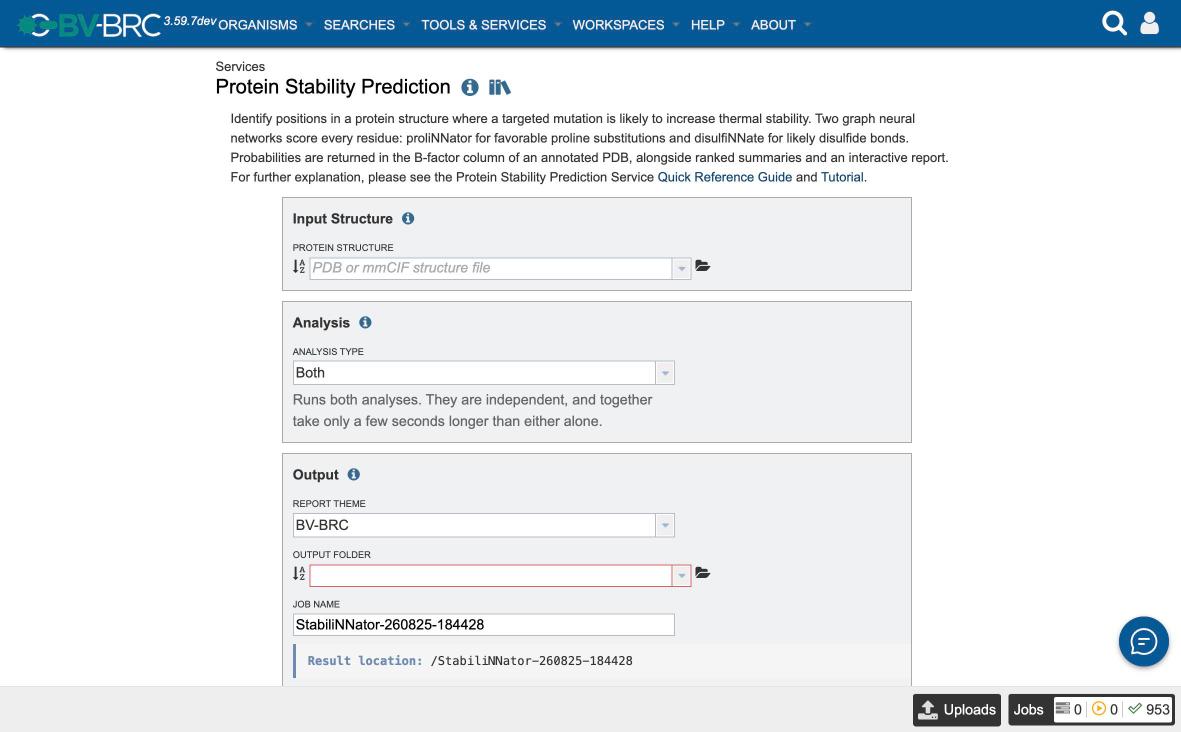Click the Report Theme field showing BV-BRC
This screenshot has width=1181, height=732.
click(x=474, y=525)
